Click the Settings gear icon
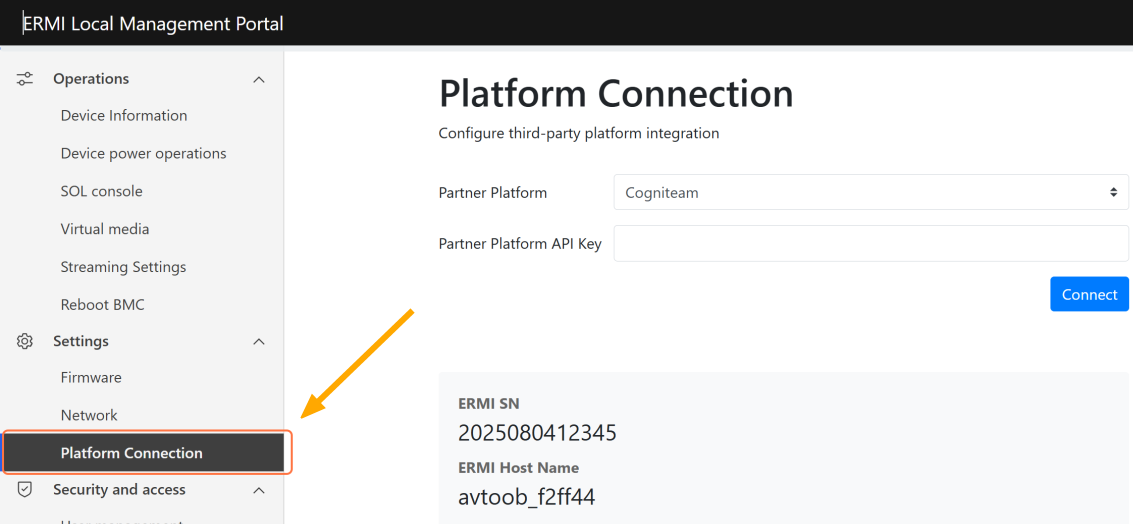Screen dimensions: 1133x524 click(x=25, y=341)
